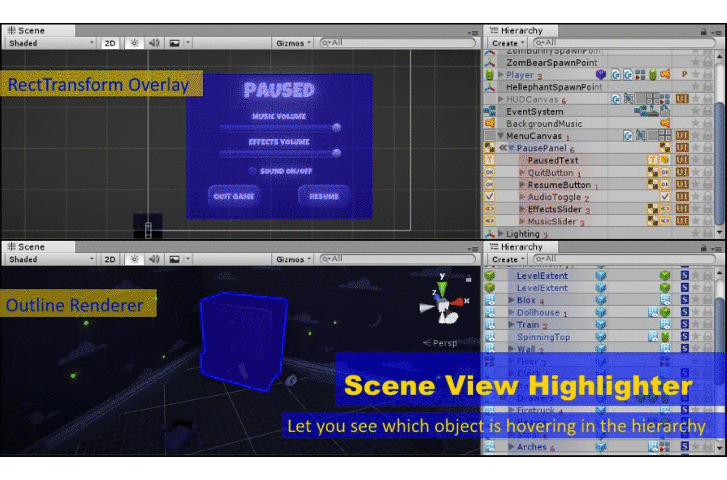
Task: Click the S static badge in Train row
Action: [685, 324]
